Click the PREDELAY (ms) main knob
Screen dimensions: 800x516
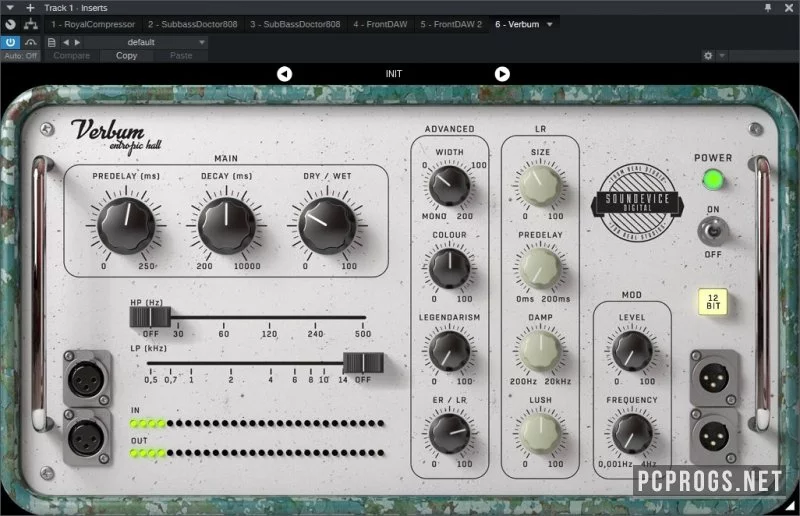coord(126,226)
